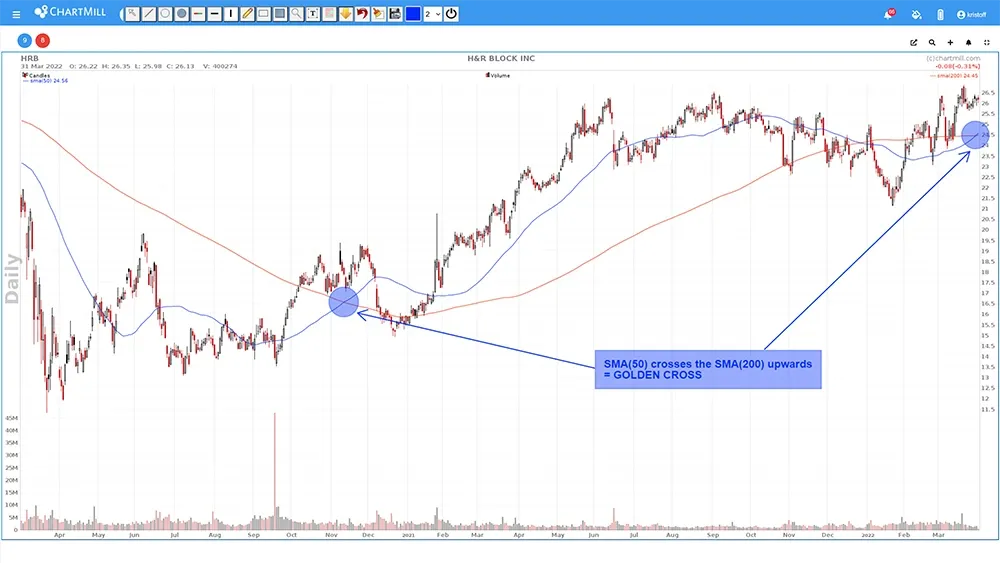
Task: Click the plus add icon above chart
Action: click(x=950, y=43)
